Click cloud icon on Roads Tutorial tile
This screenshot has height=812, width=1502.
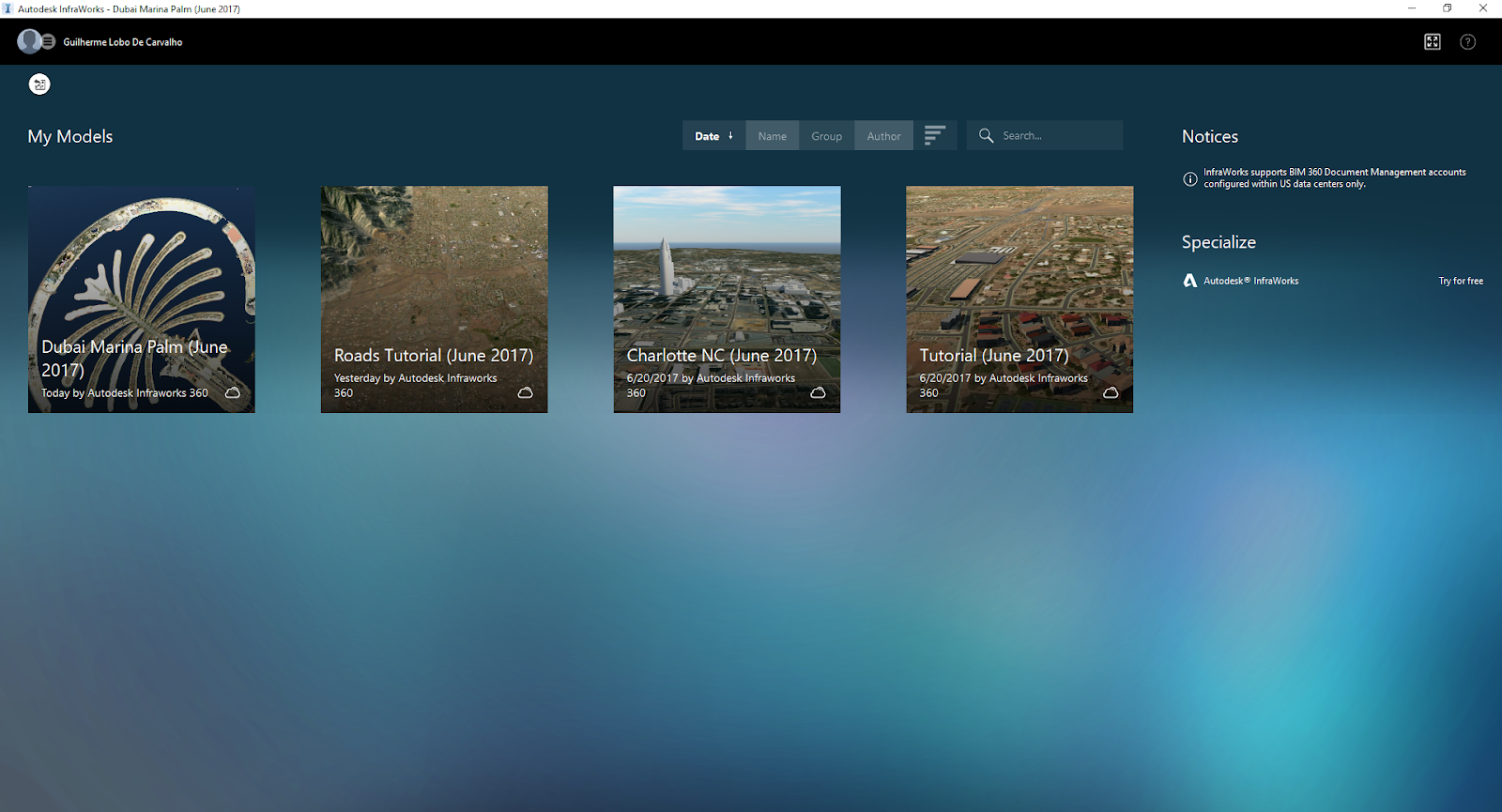coord(526,392)
